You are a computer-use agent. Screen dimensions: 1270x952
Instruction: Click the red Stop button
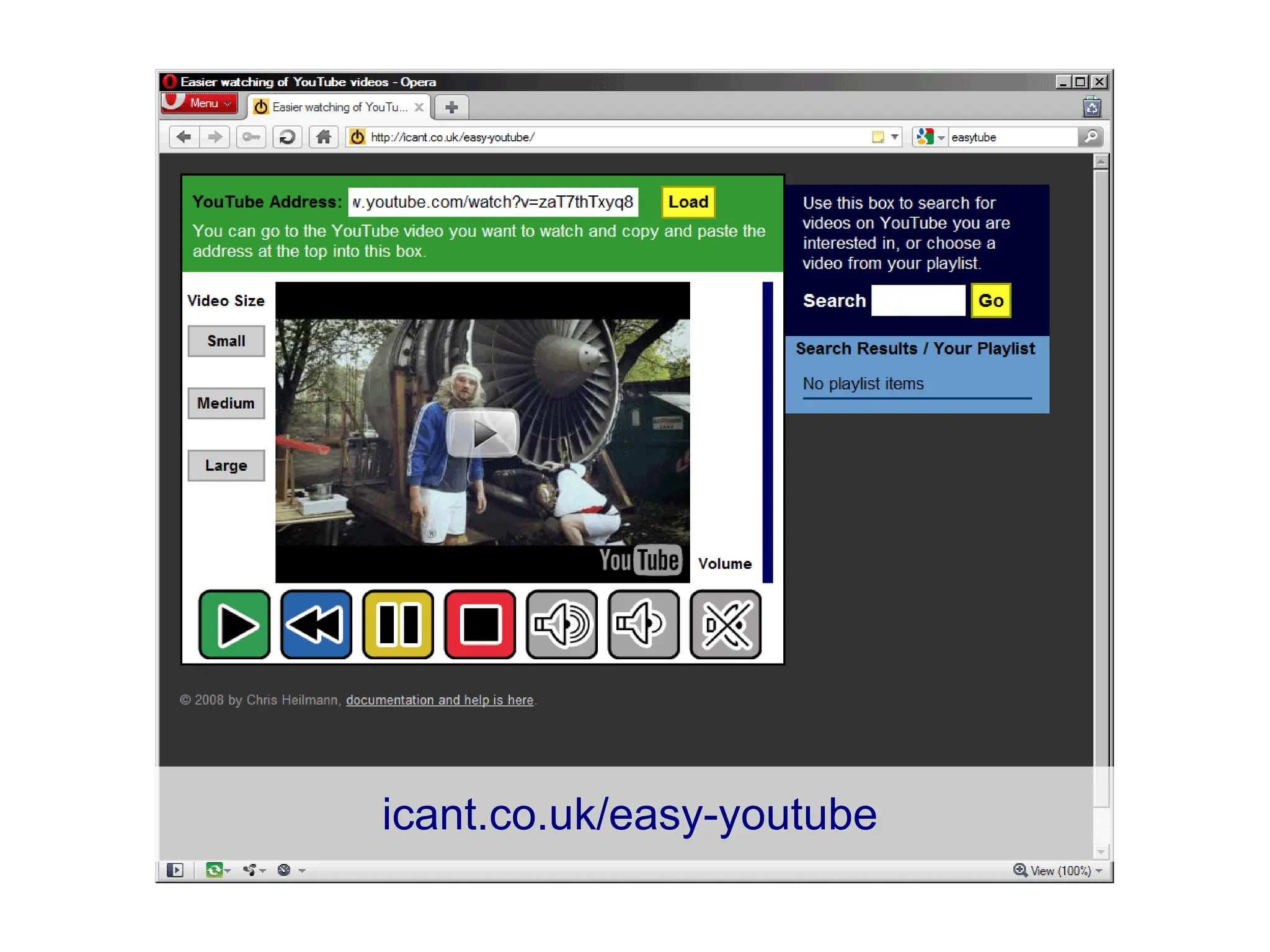(480, 625)
